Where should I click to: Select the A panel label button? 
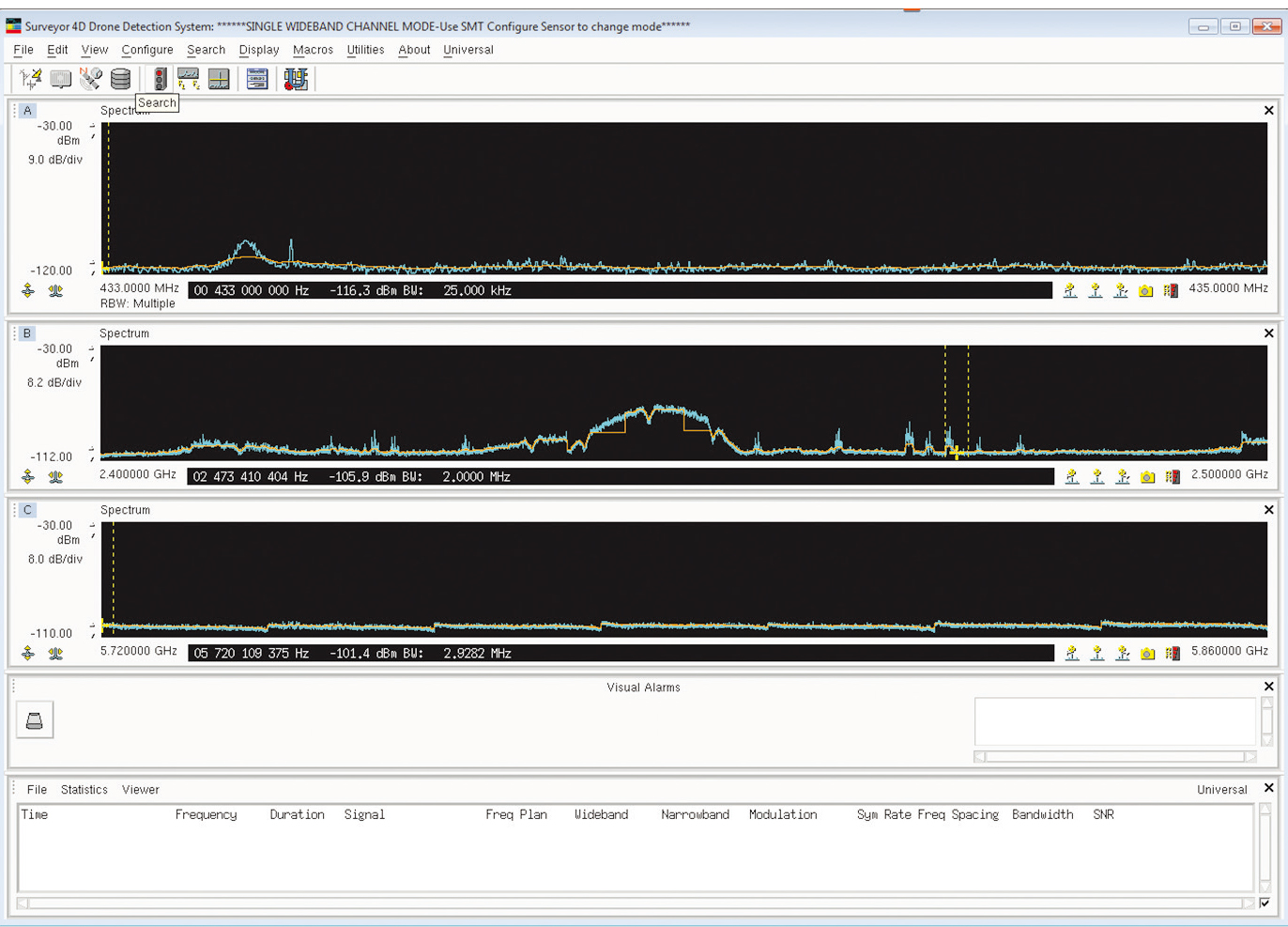point(27,111)
